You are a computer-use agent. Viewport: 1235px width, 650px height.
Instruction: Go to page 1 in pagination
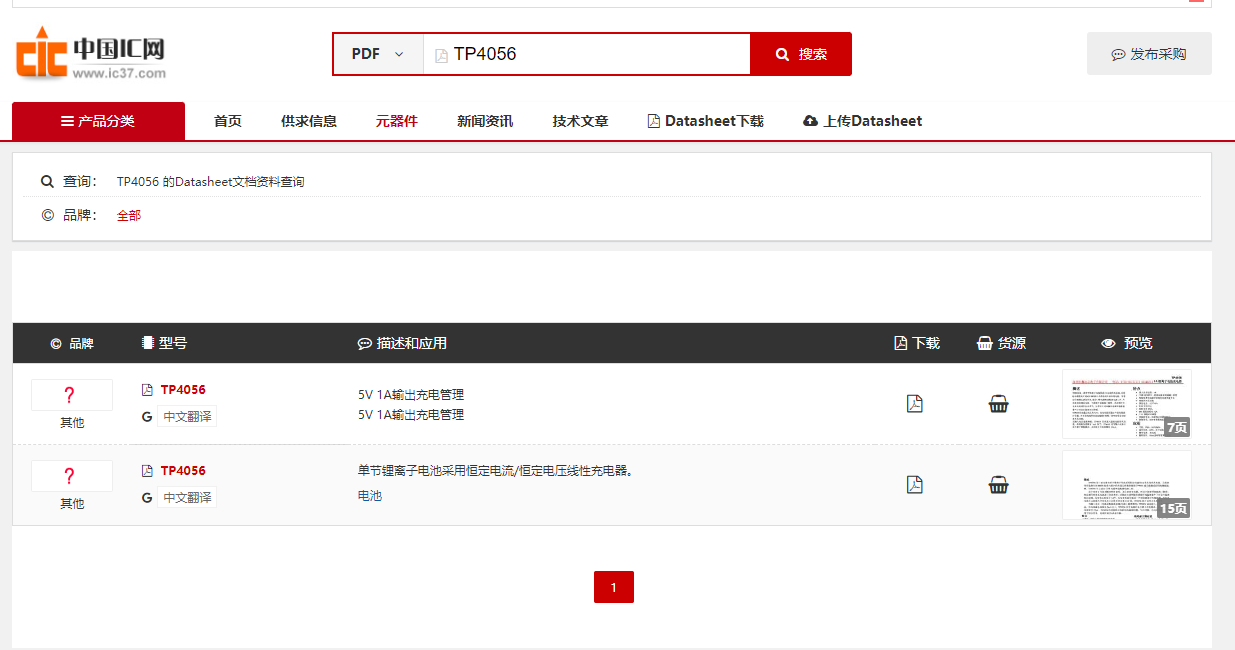pyautogui.click(x=614, y=587)
